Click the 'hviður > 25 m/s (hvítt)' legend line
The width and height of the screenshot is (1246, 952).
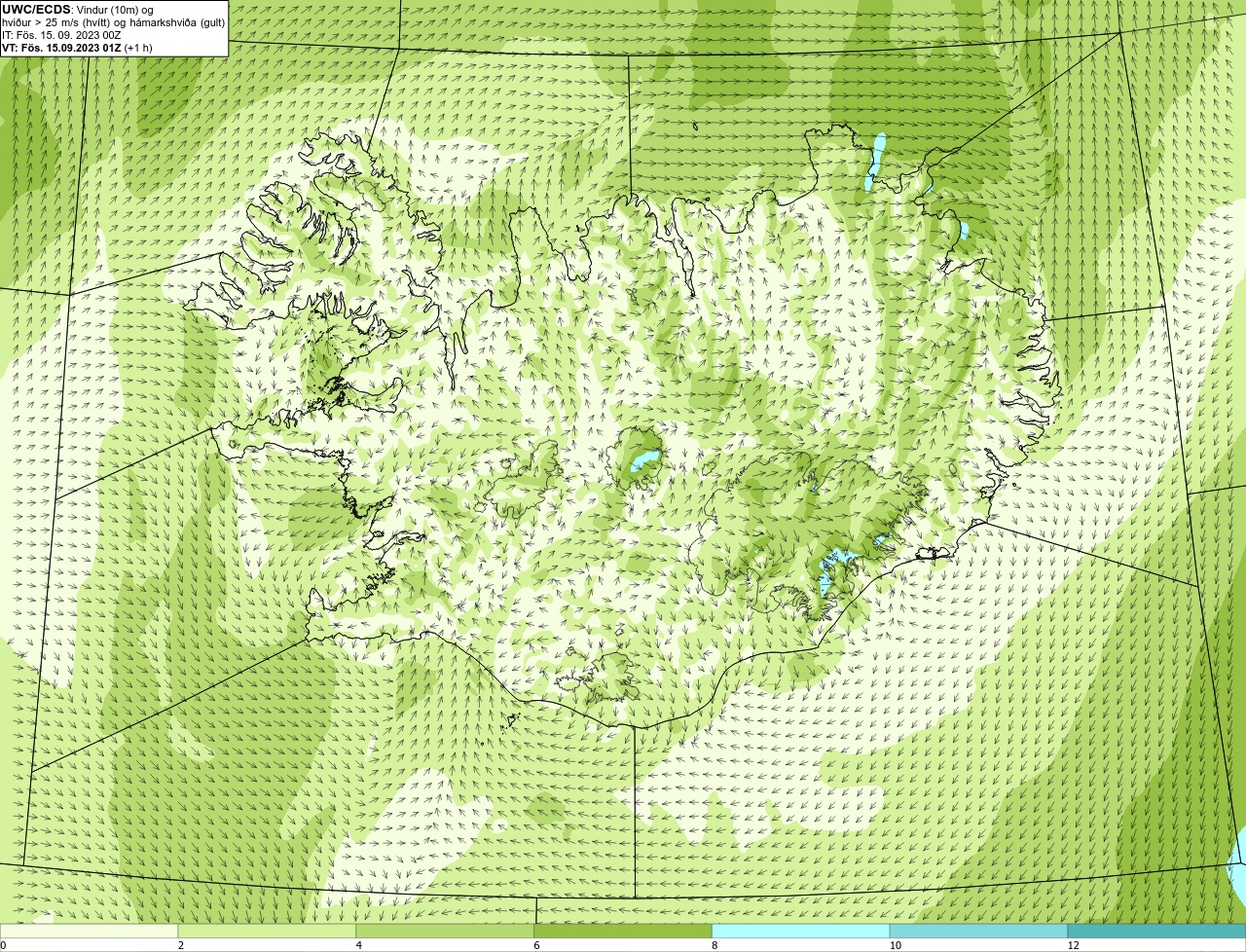(x=113, y=21)
